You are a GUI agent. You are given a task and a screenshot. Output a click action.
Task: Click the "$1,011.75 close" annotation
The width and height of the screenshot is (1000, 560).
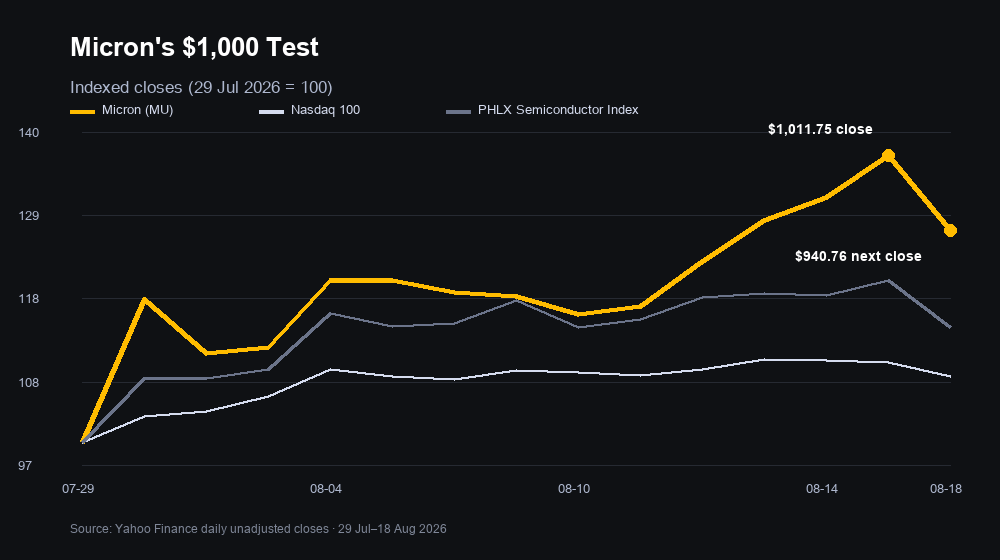(x=820, y=129)
